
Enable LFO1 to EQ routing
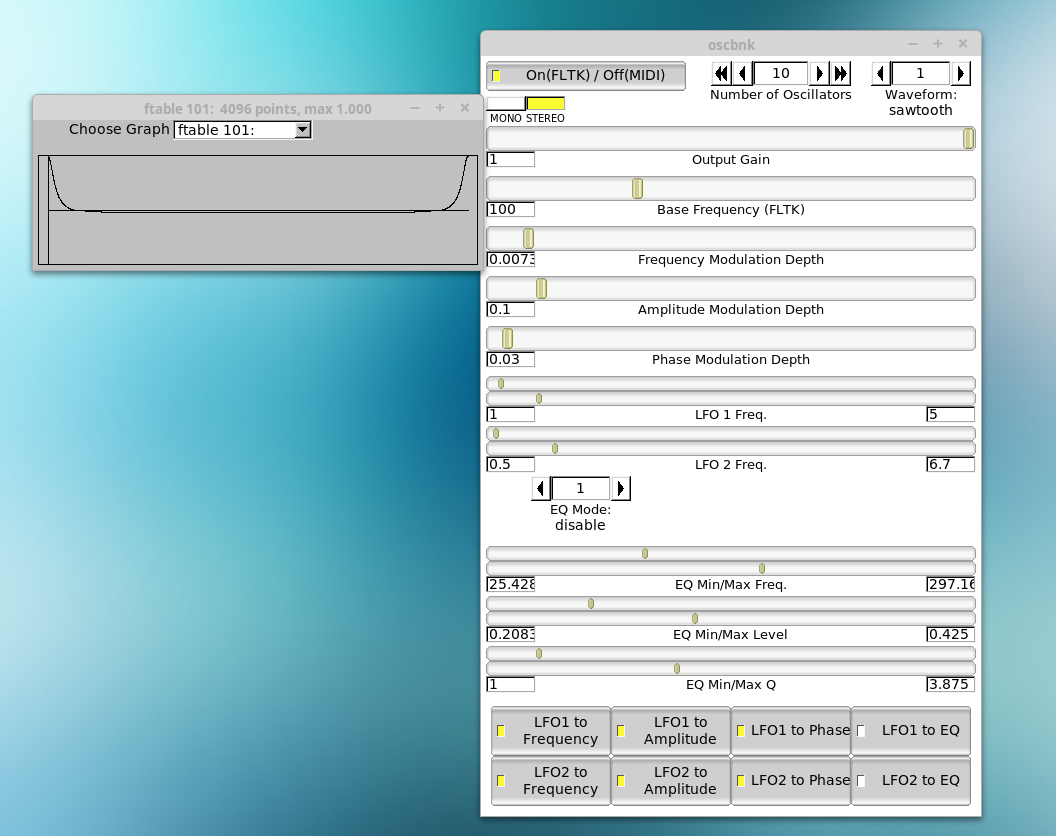pos(911,730)
